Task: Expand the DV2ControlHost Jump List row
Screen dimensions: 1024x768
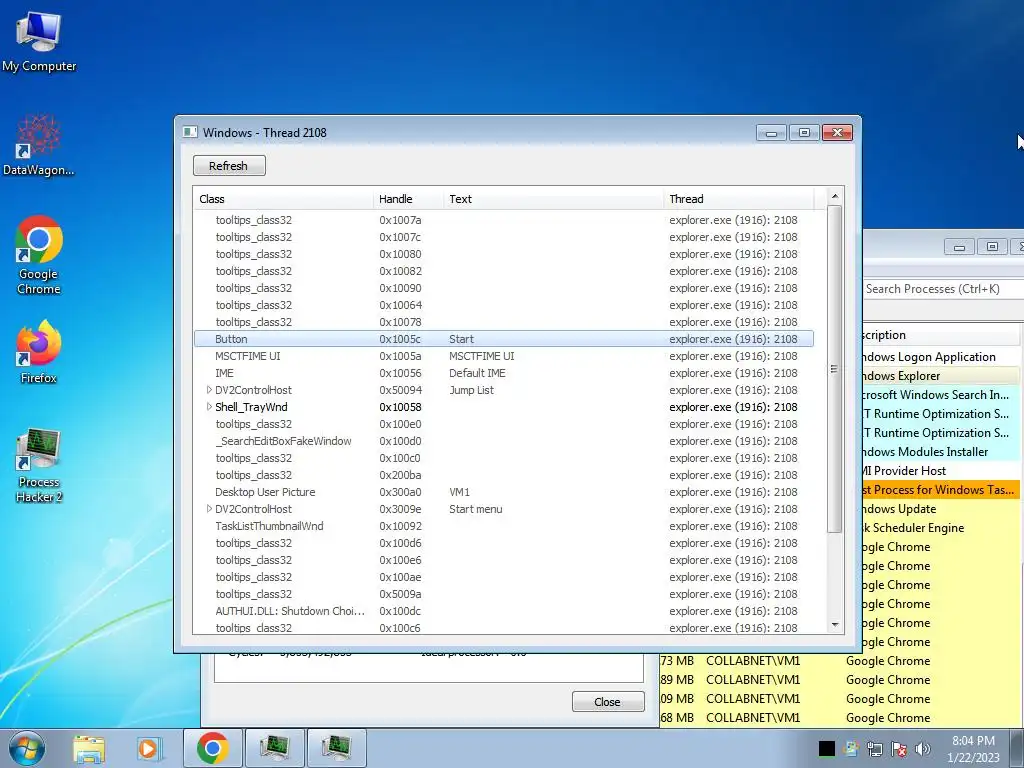Action: [x=208, y=390]
